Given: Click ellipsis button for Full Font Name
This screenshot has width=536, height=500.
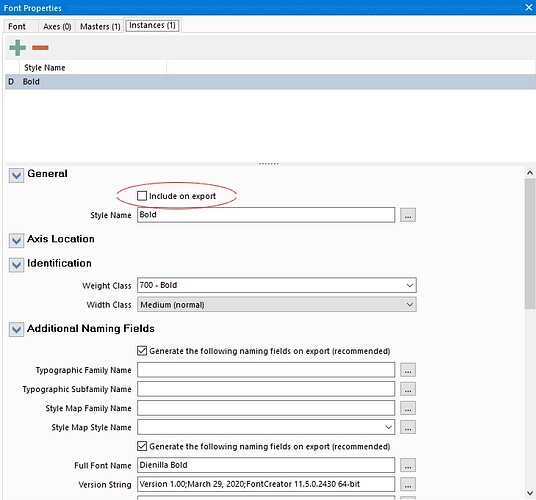Looking at the screenshot, I should click(x=408, y=465).
